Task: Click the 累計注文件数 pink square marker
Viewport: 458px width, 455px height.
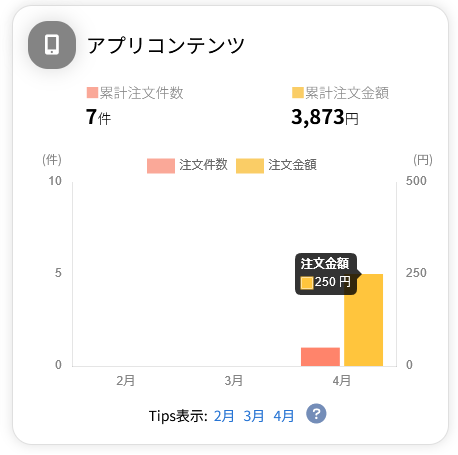Action: (92, 93)
